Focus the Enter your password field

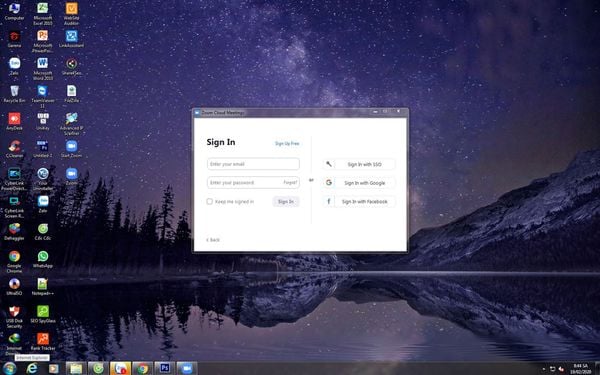click(253, 183)
